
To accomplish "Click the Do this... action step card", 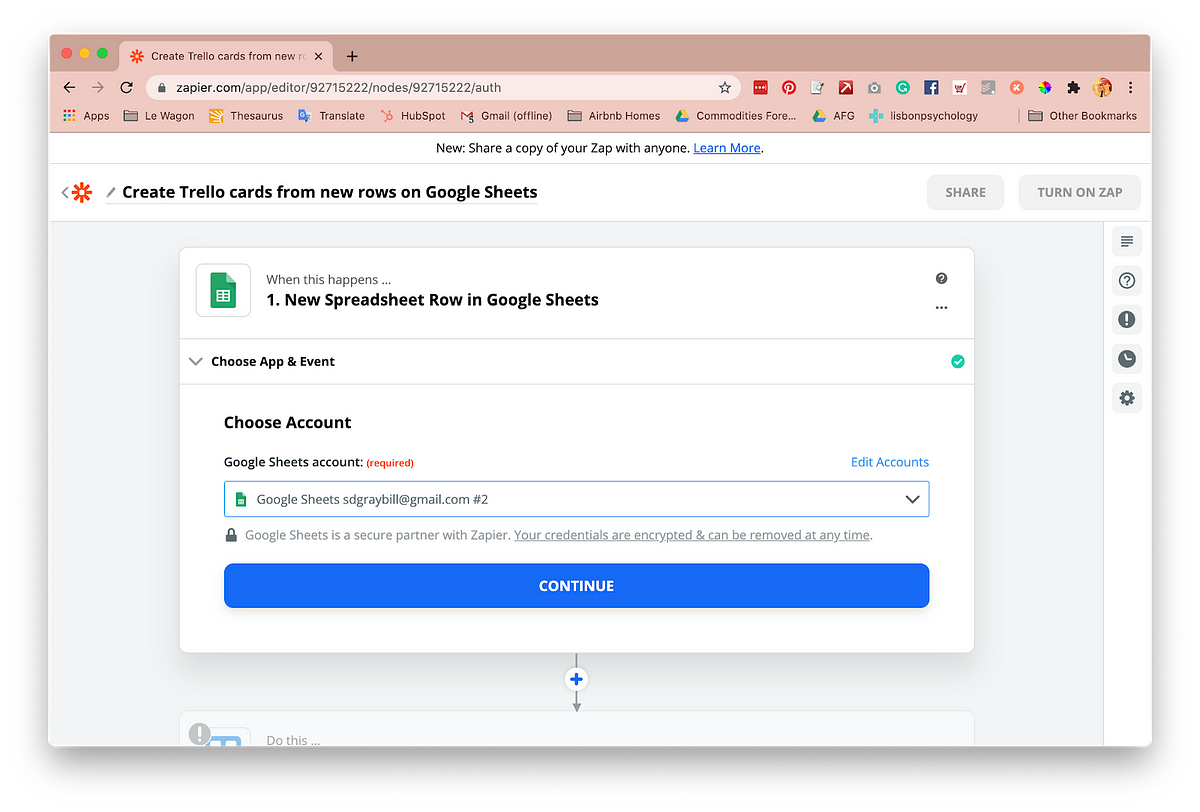I will pos(576,729).
